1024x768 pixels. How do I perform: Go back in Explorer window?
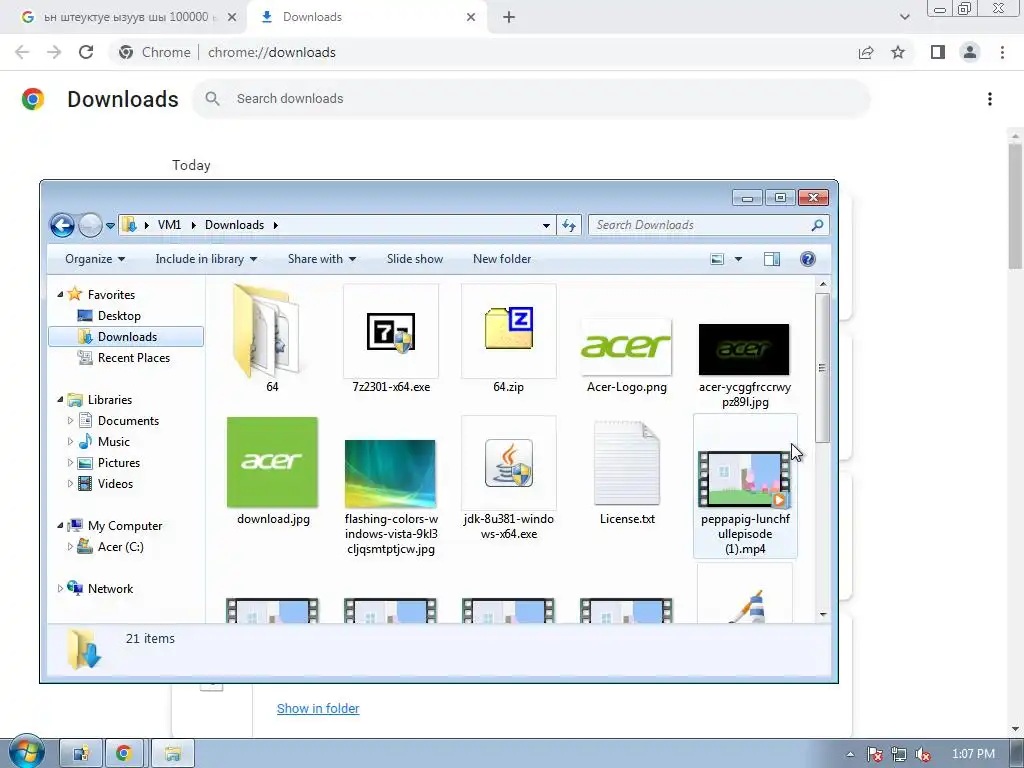(x=62, y=225)
